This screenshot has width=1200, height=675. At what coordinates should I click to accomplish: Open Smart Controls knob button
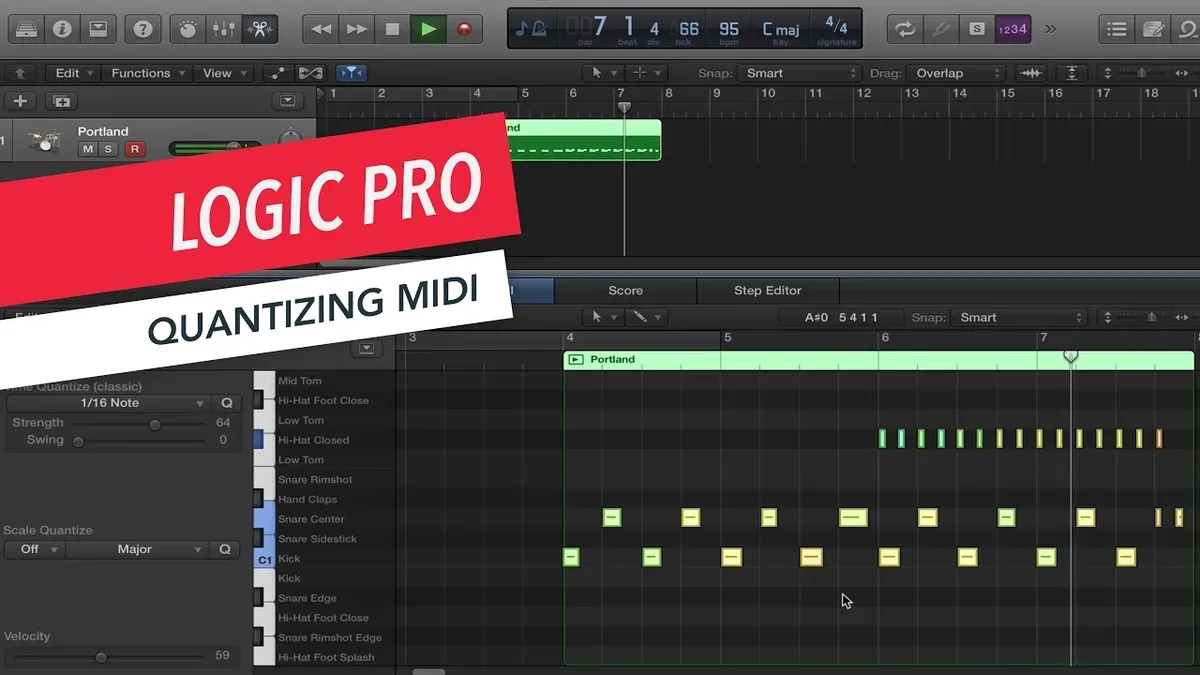188,29
